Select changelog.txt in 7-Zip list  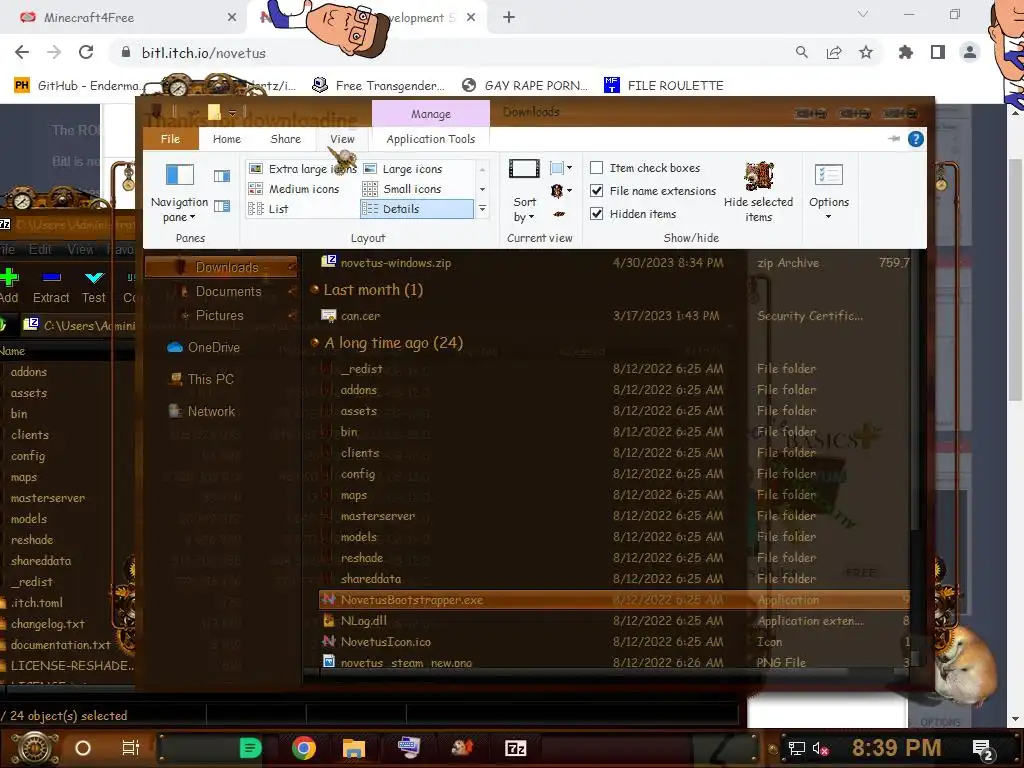pyautogui.click(x=47, y=624)
